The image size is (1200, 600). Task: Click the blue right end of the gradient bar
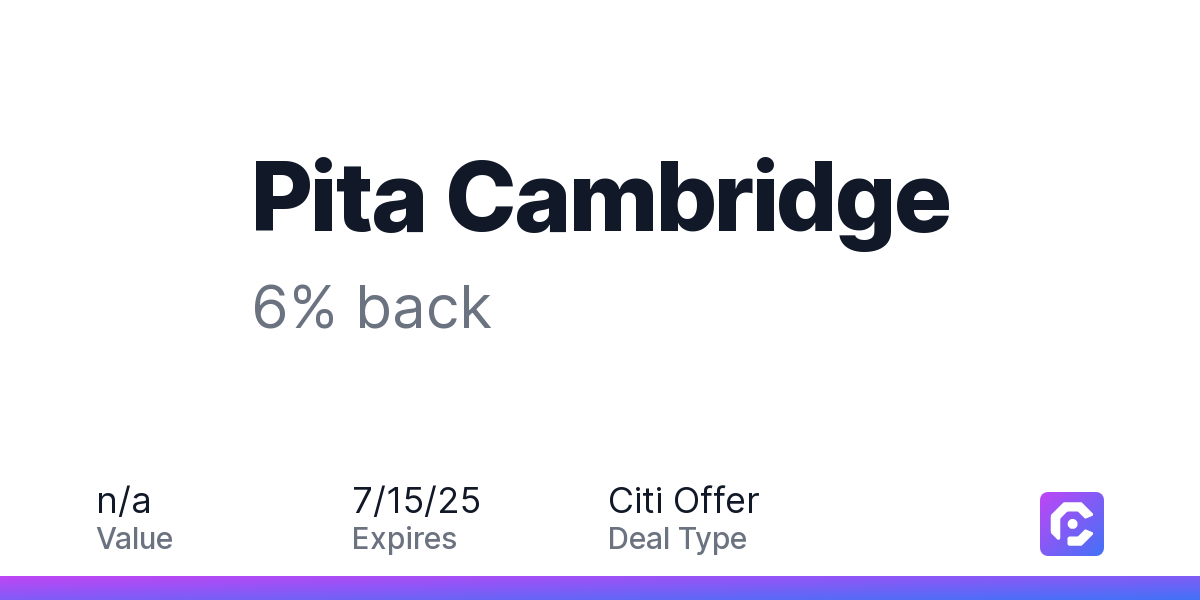(1170, 588)
